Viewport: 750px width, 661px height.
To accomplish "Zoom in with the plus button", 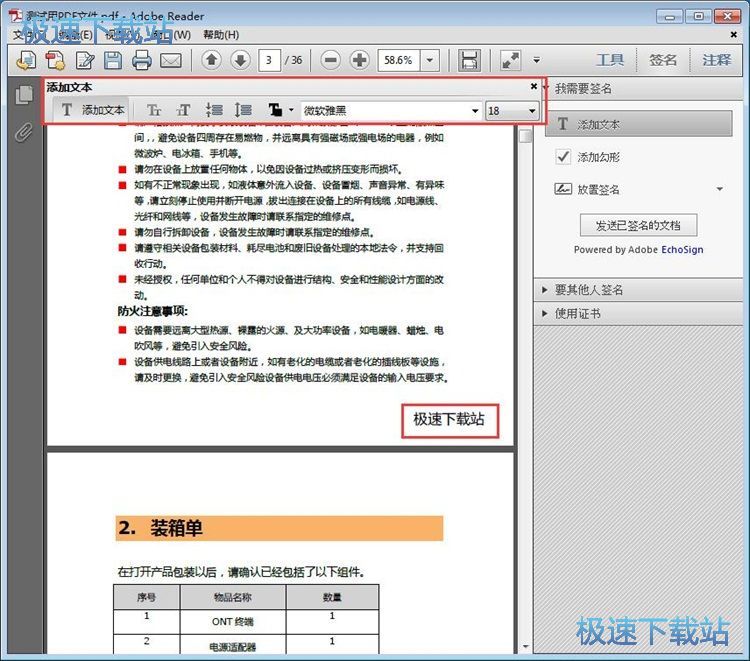I will coord(359,60).
